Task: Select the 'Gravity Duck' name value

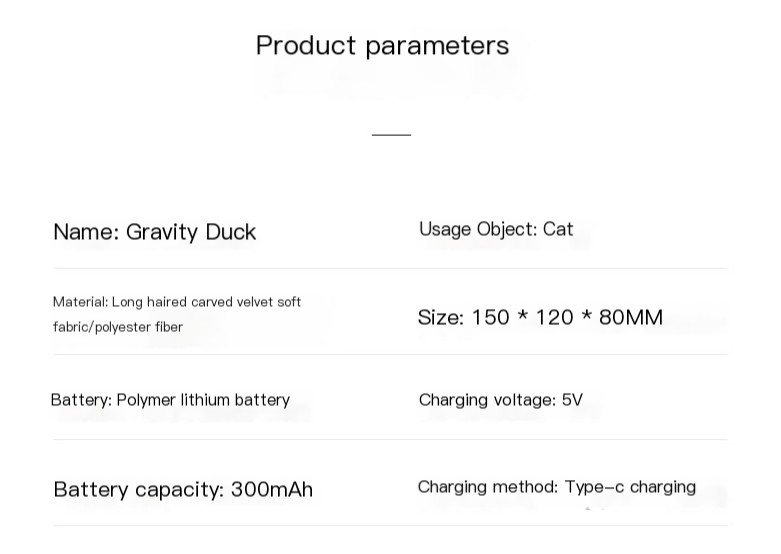Action: coord(191,232)
